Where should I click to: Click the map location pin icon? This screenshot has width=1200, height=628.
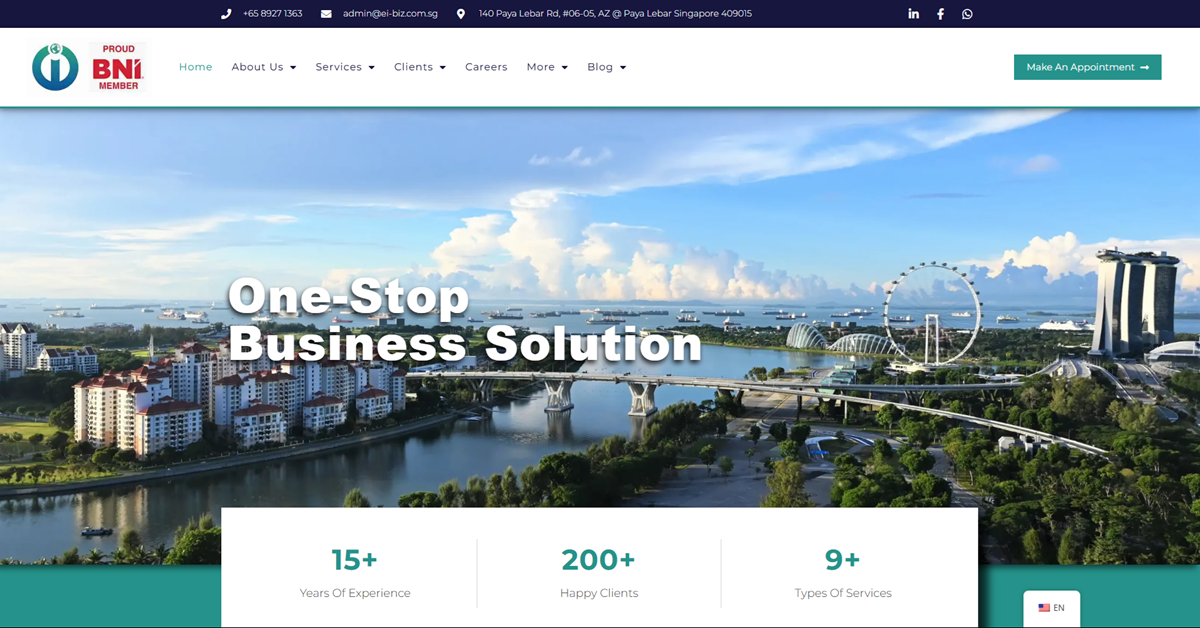coord(461,14)
